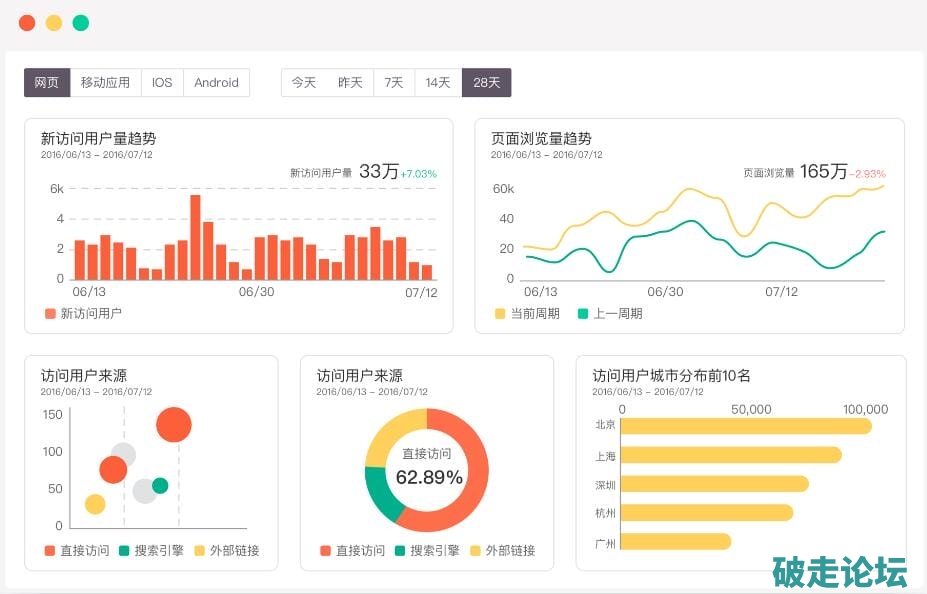Click the tallest bar in 新访问用户量趋势 chart
927x594 pixels.
(x=195, y=237)
